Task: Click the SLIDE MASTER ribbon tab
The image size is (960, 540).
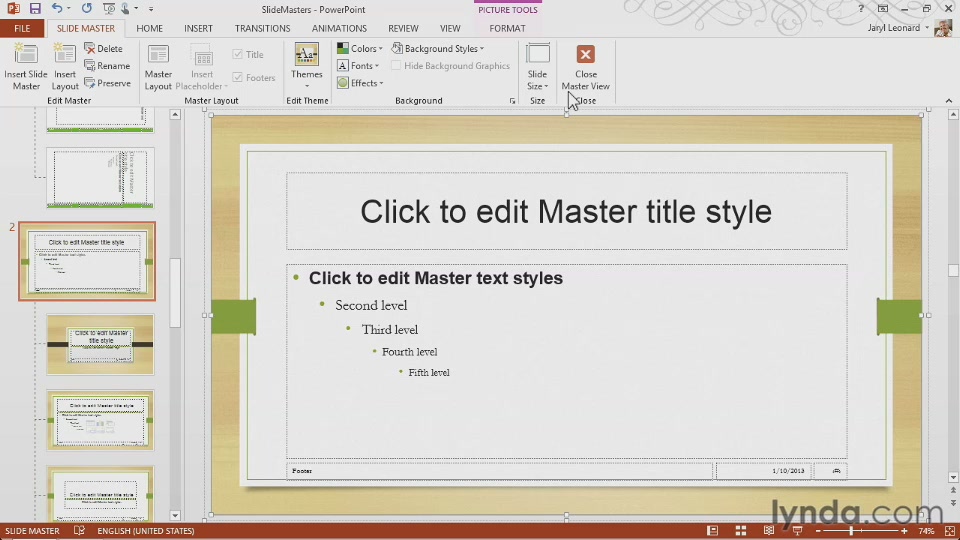Action: pyautogui.click(x=86, y=28)
